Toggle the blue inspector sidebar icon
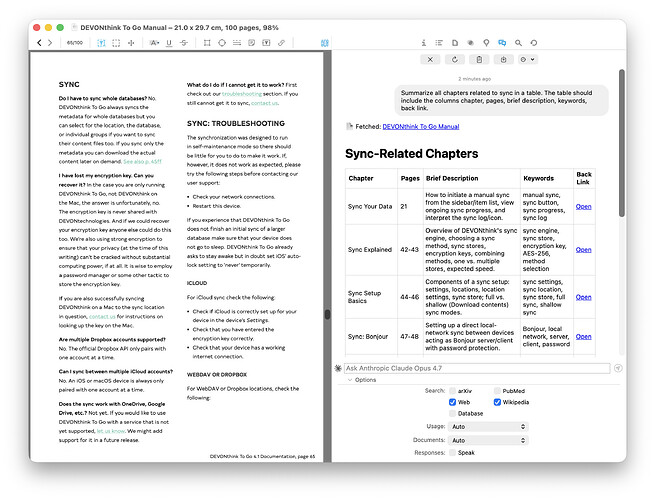This screenshot has height=499, width=655. click(325, 43)
